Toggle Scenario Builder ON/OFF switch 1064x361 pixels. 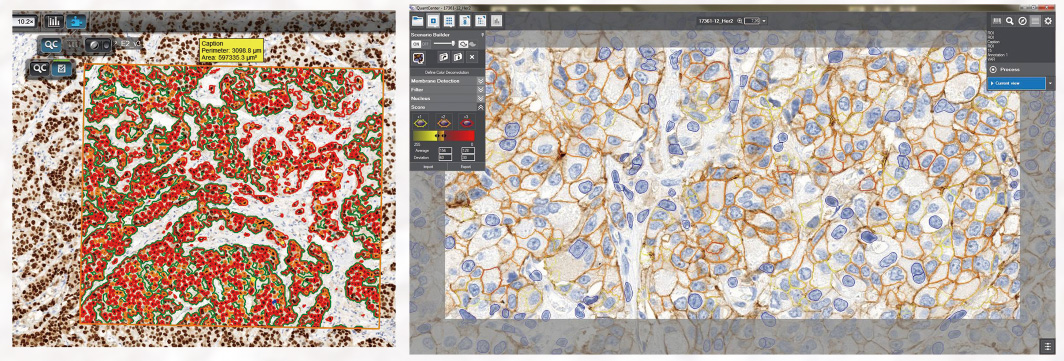418,43
